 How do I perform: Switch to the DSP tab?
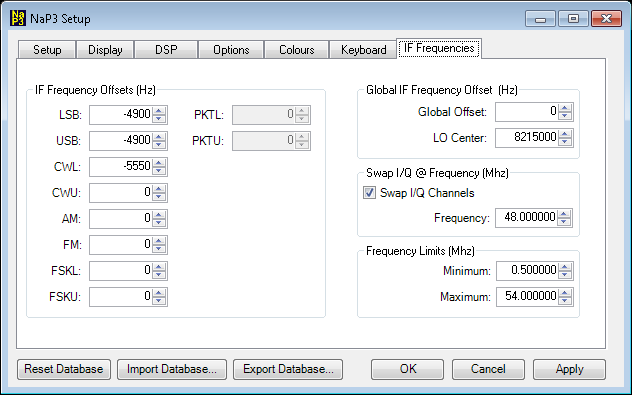[166, 50]
